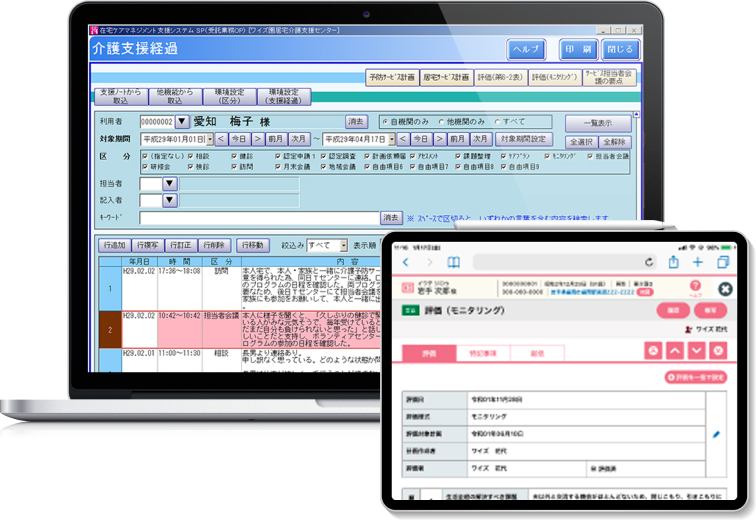The height and width of the screenshot is (520, 756).
Task: Click the 行追加 button
Action: coord(115,245)
